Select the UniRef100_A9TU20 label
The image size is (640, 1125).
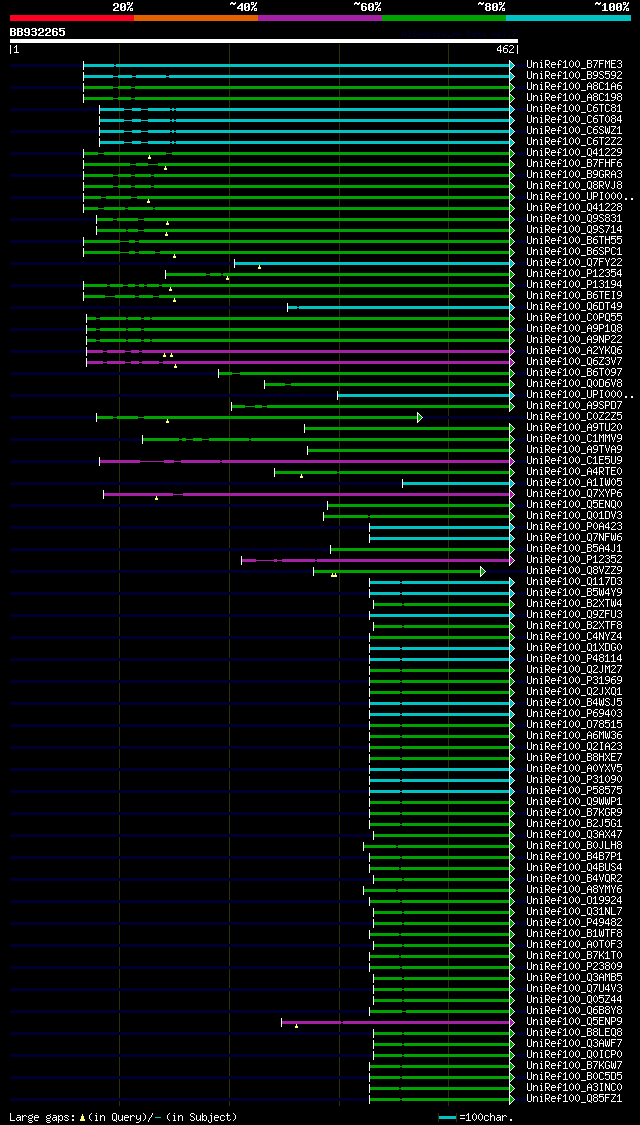pos(574,428)
